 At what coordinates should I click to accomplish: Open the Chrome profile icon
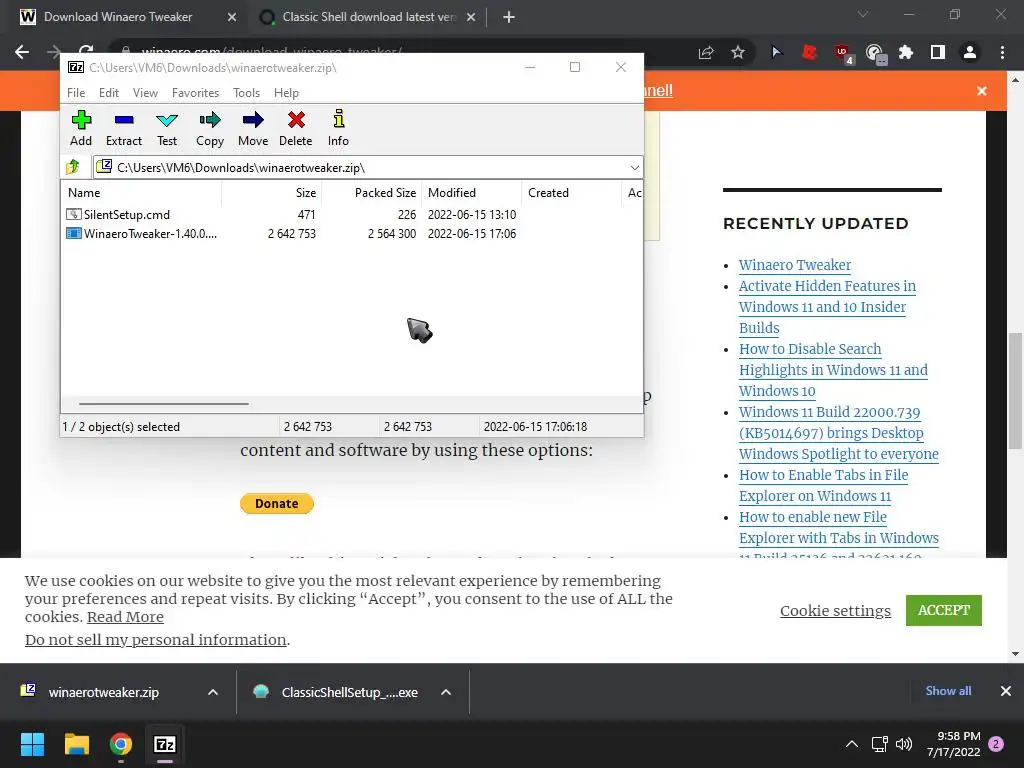pyautogui.click(x=970, y=52)
